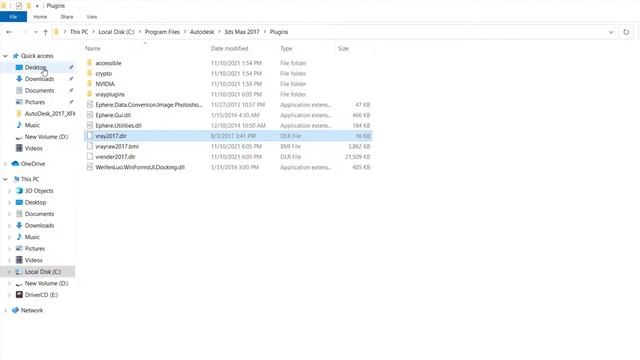
Task: Select Local Disk (C:) in navigation pane
Action: point(42,272)
